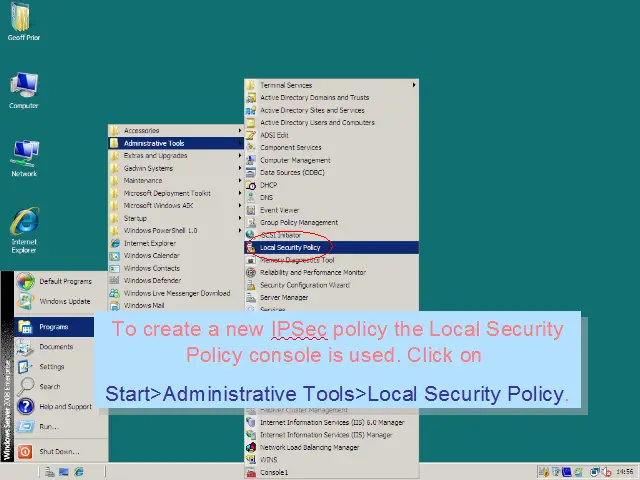Click the Active Directory Sites and Services icon
Image resolution: width=640 pixels, height=480 pixels.
pos(251,110)
